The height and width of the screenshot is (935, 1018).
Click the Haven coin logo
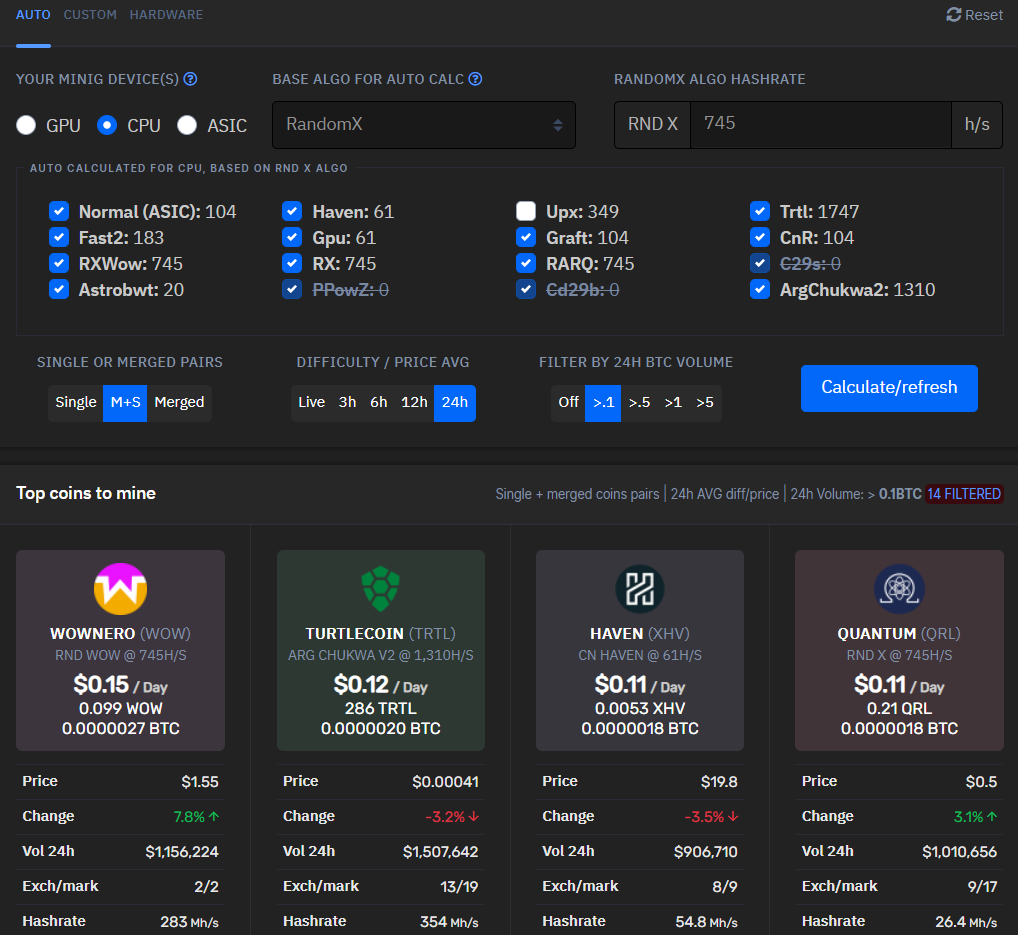639,589
